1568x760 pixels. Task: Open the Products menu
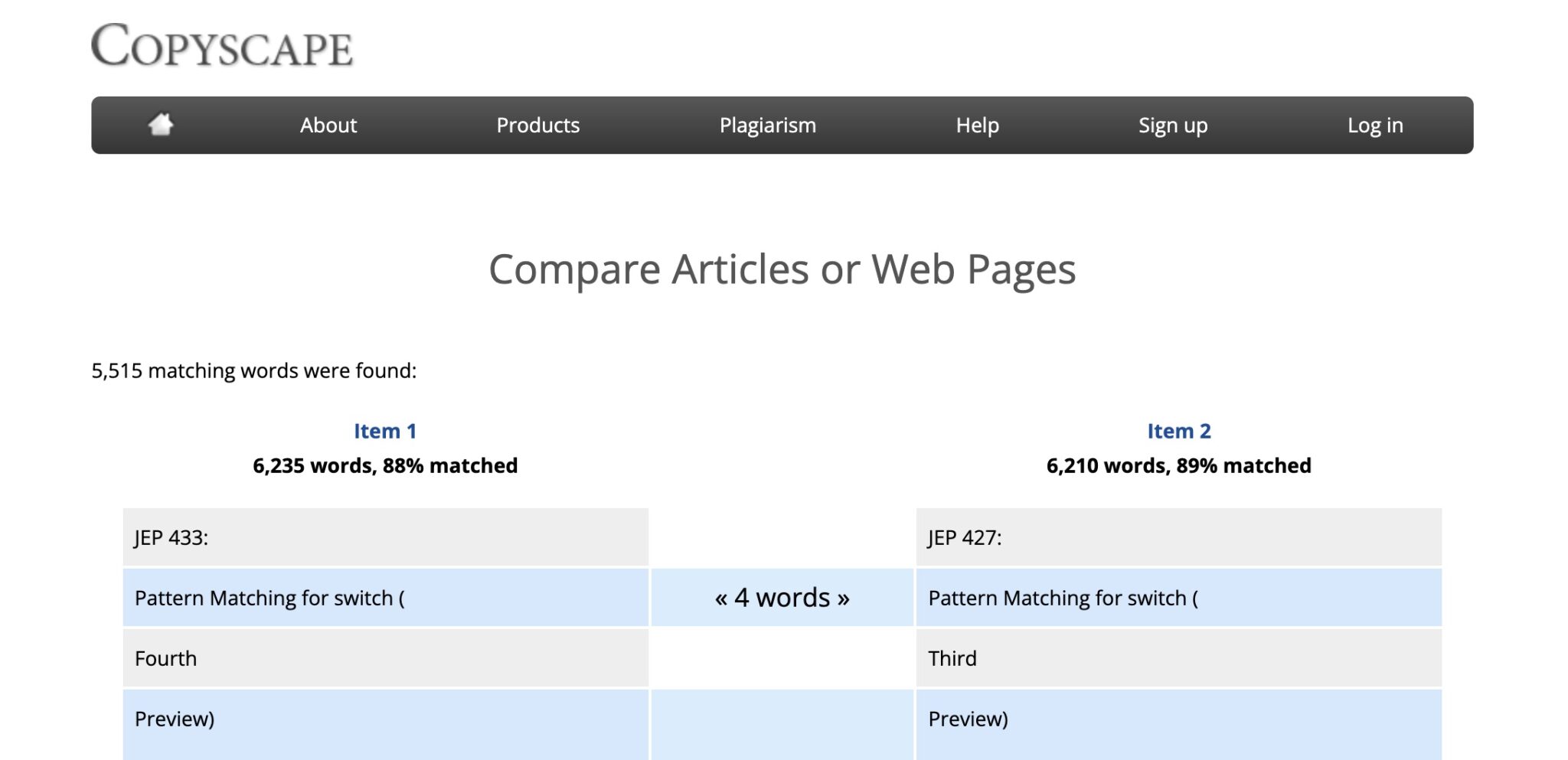pyautogui.click(x=537, y=125)
